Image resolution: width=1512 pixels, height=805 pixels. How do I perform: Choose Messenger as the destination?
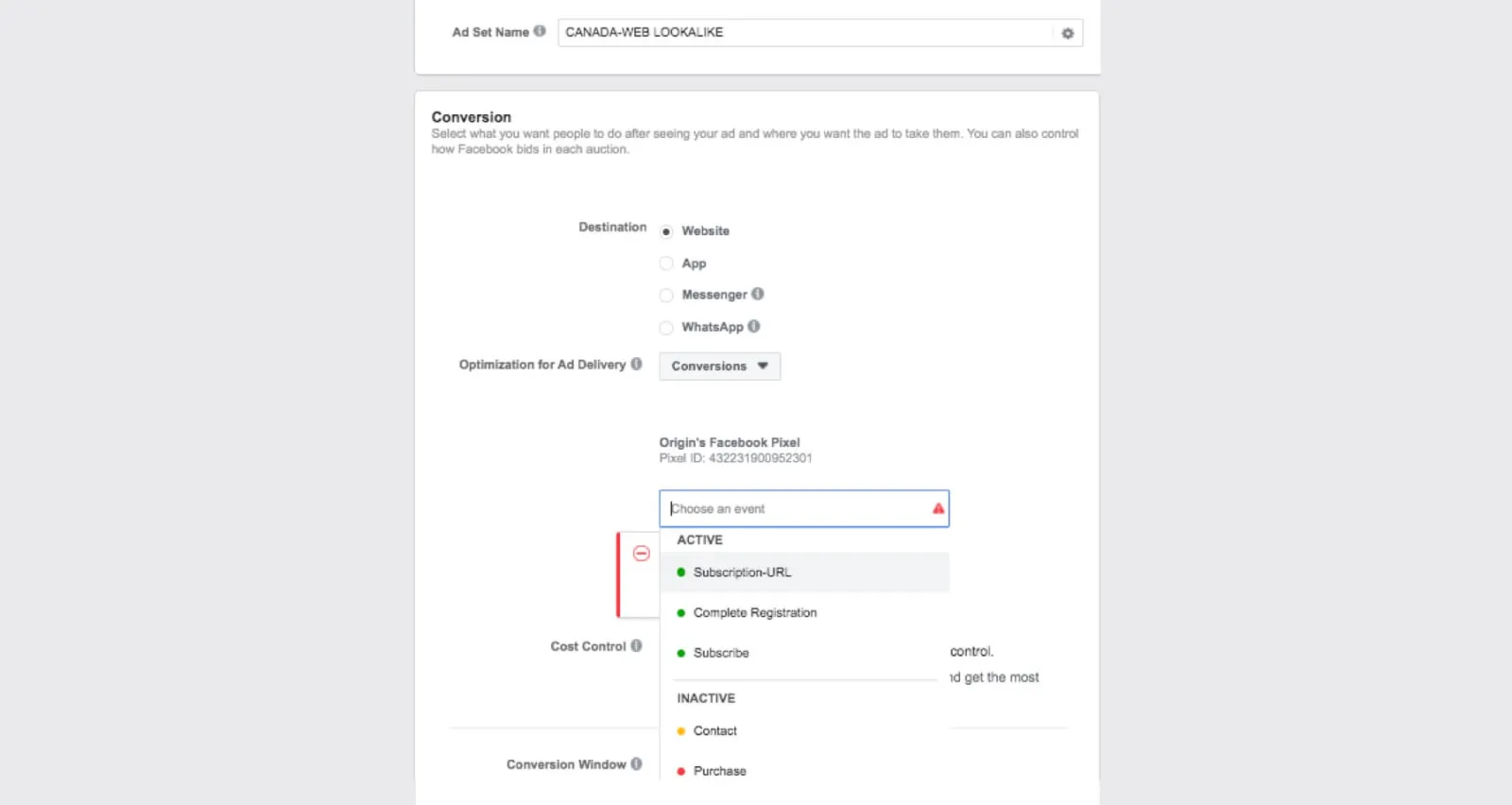point(666,295)
